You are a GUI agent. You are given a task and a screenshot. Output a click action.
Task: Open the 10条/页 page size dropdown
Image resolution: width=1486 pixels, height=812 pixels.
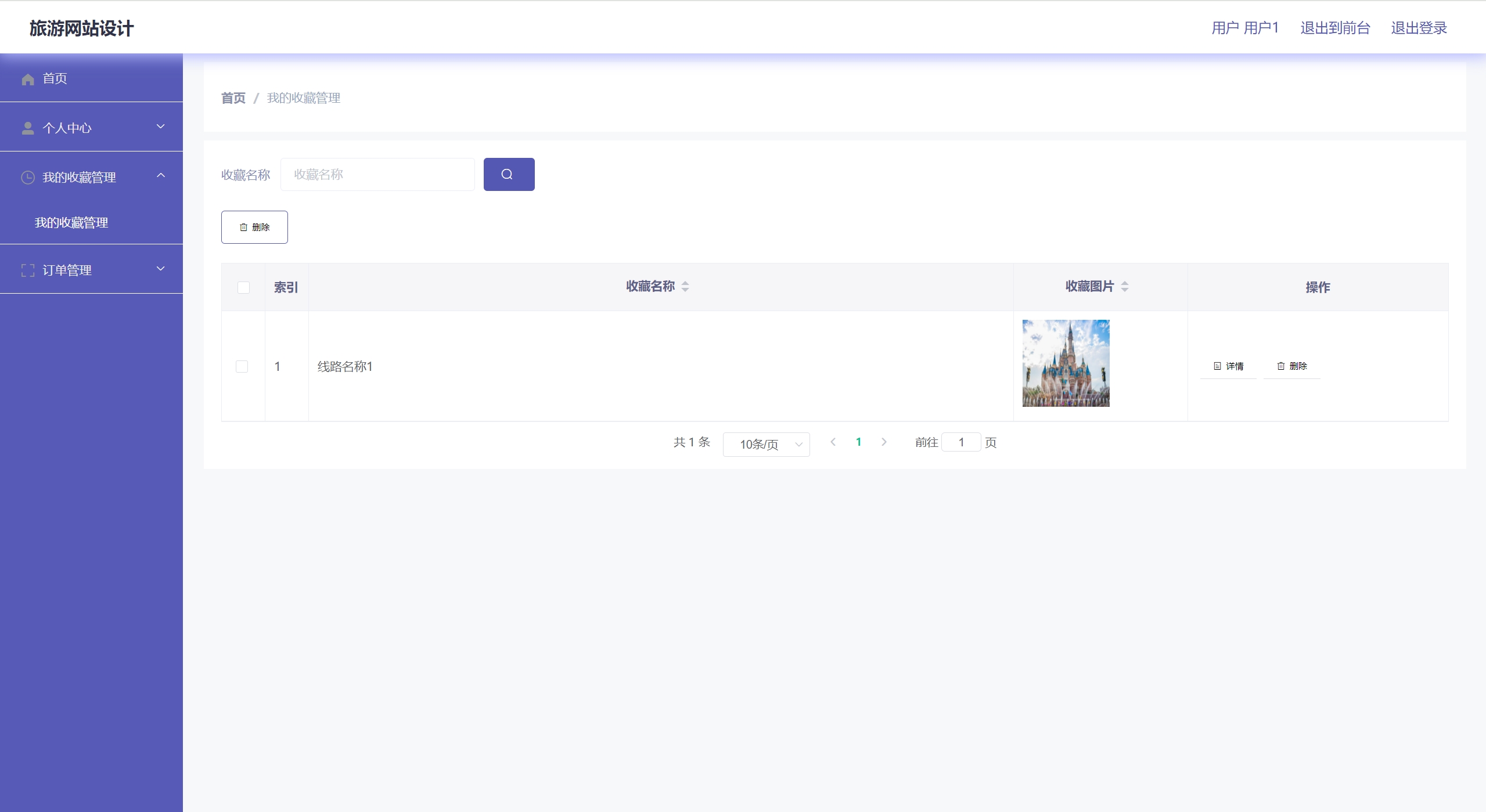pos(766,445)
